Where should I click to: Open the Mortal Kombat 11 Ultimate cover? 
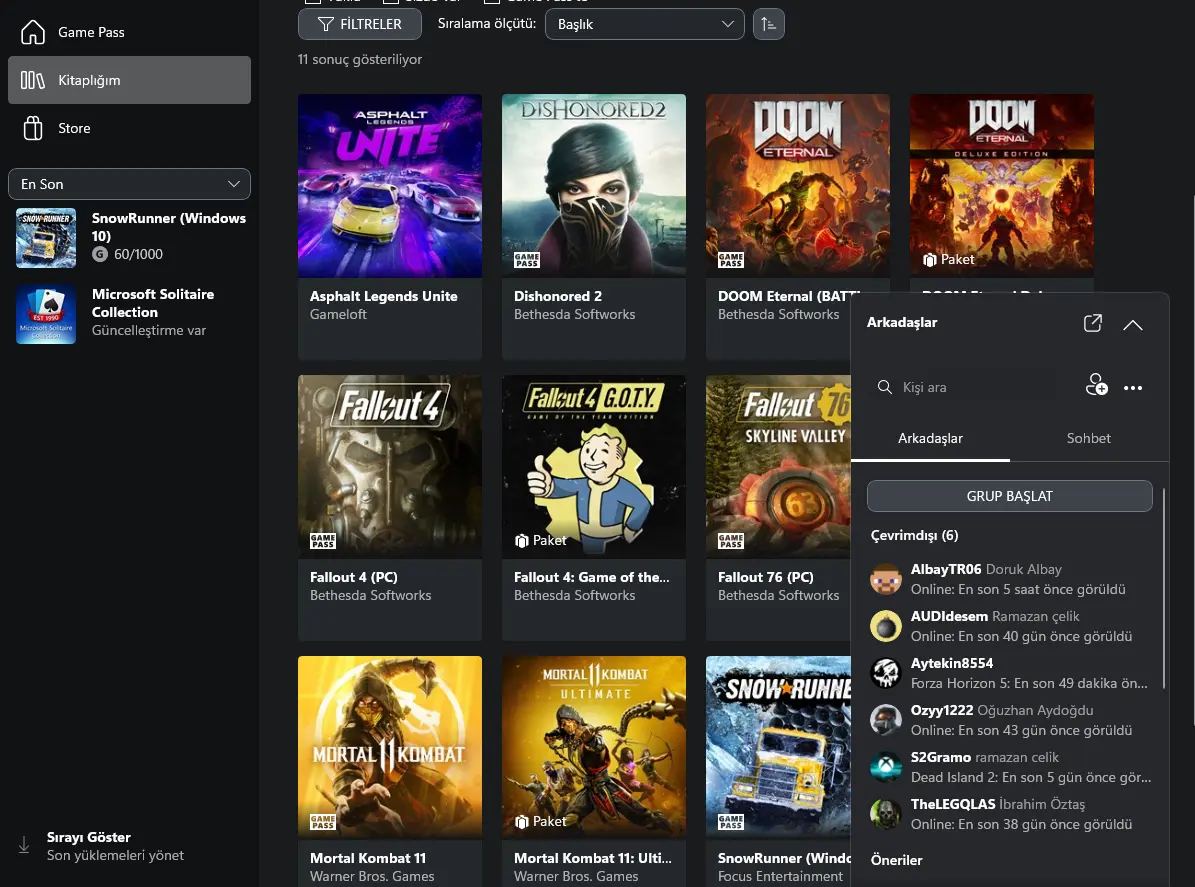pyautogui.click(x=594, y=748)
